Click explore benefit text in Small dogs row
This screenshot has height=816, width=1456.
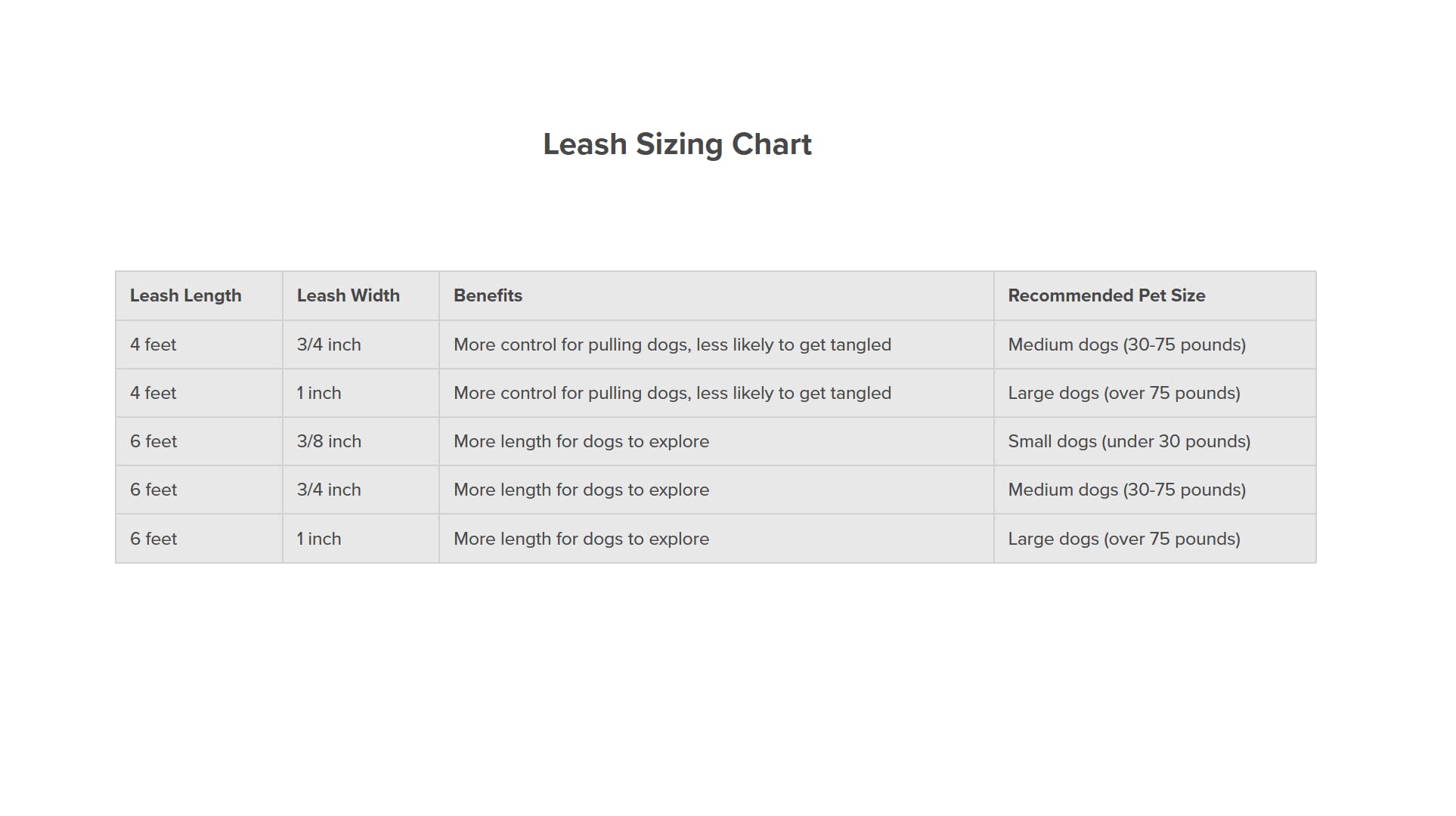[x=581, y=441]
